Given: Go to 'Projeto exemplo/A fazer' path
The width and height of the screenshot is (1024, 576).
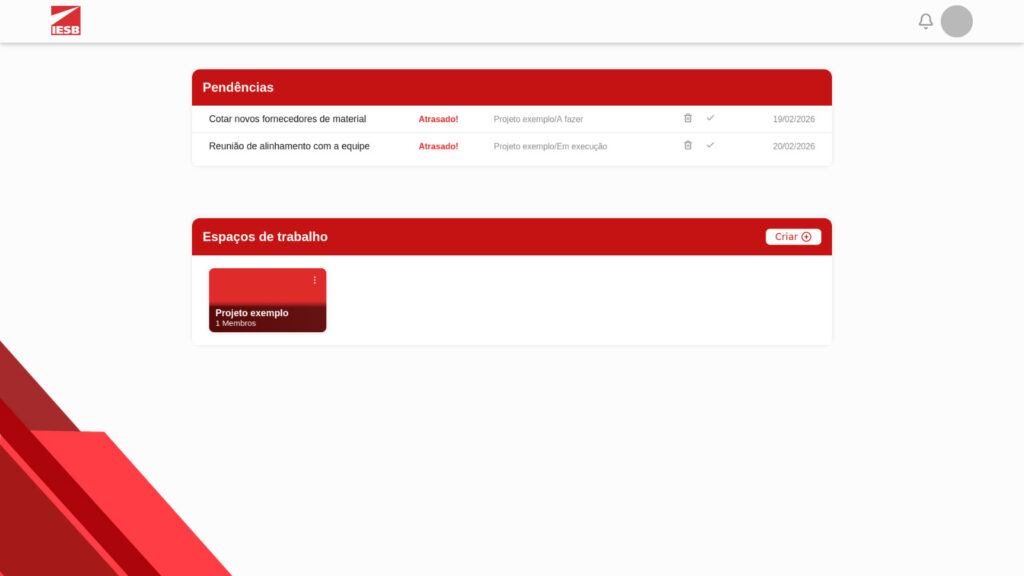Looking at the screenshot, I should click(538, 119).
